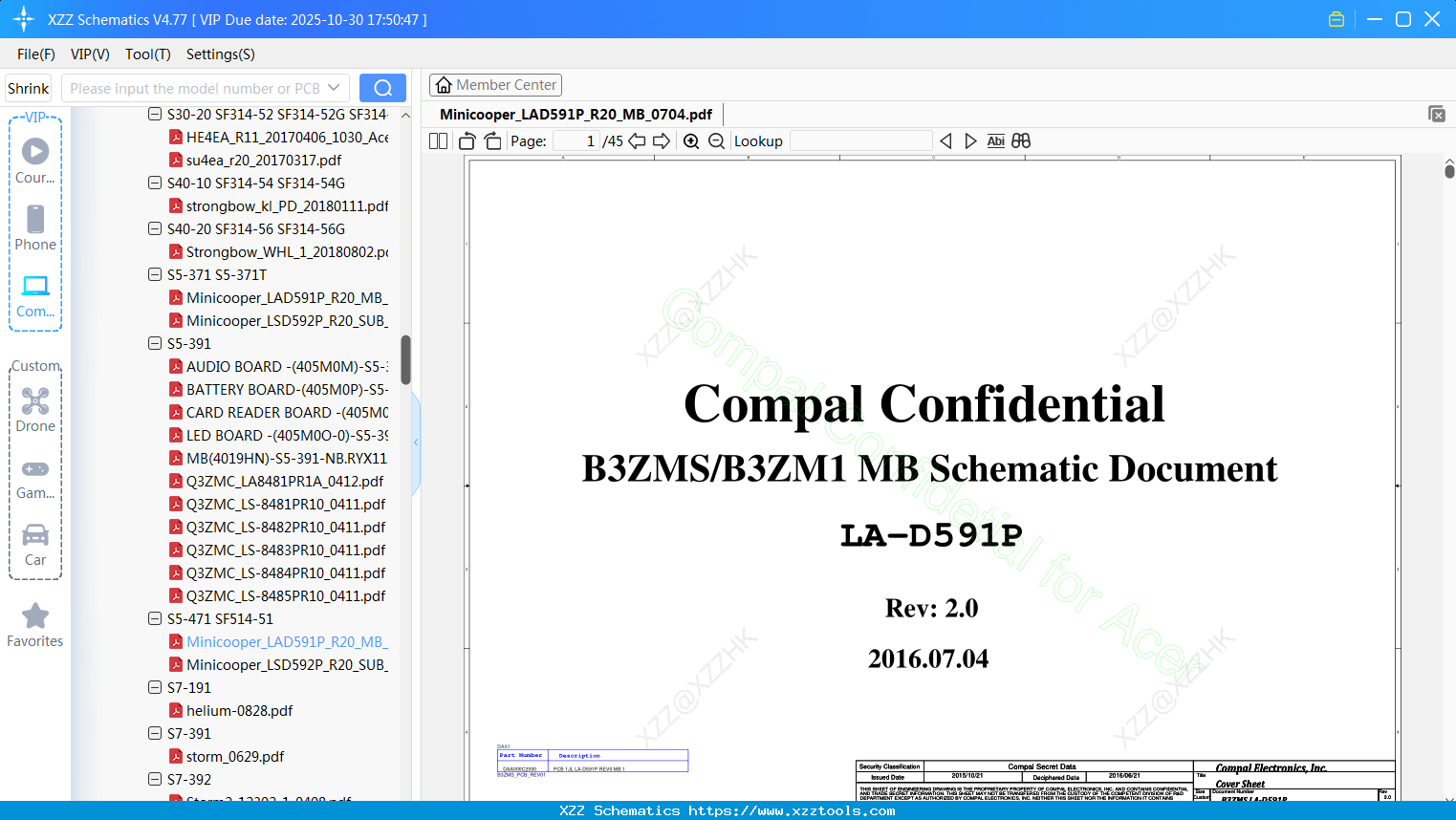
Task: Collapse the S7-191 tree node
Action: [x=155, y=688]
